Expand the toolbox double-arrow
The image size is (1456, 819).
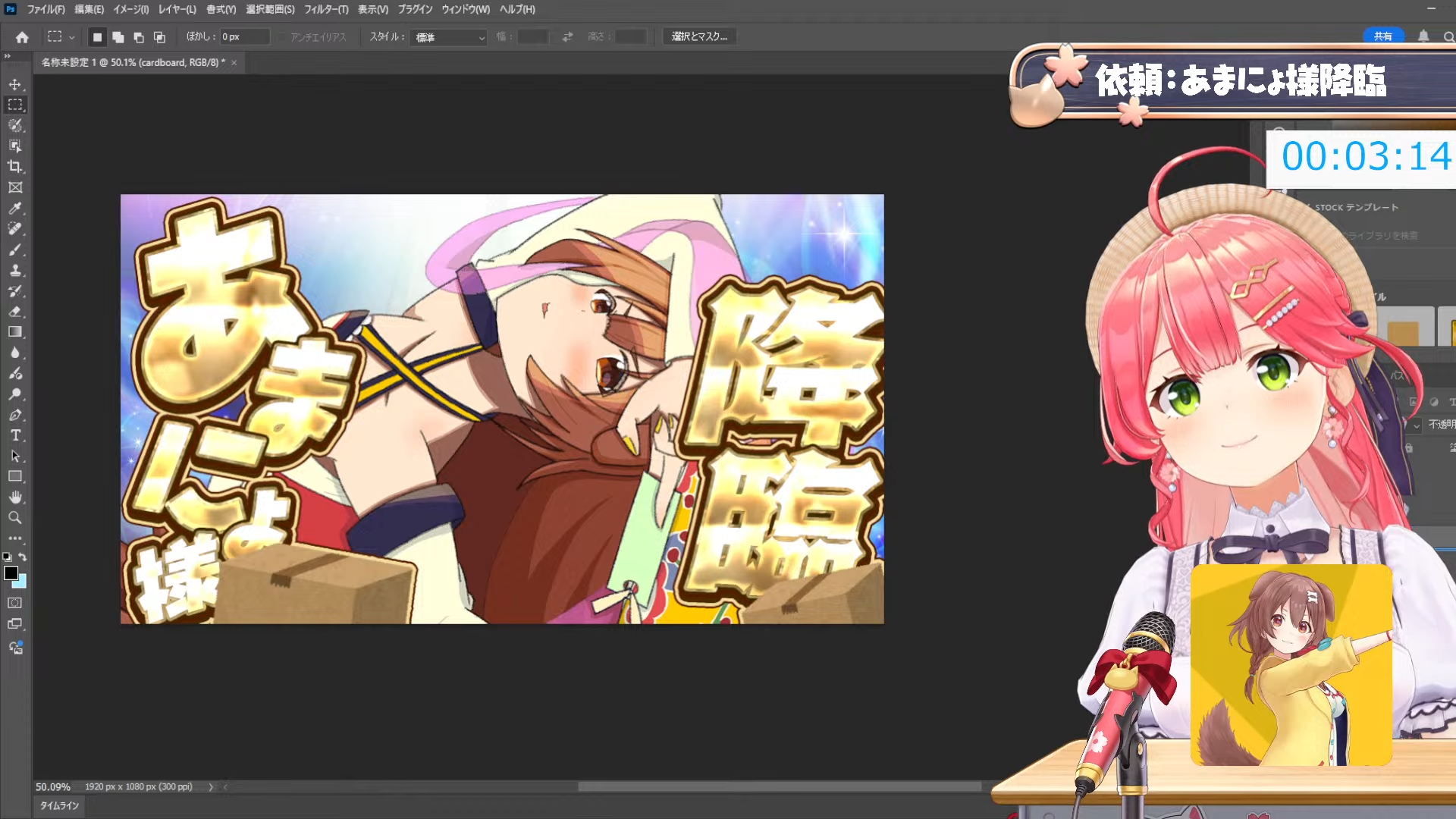[8, 56]
